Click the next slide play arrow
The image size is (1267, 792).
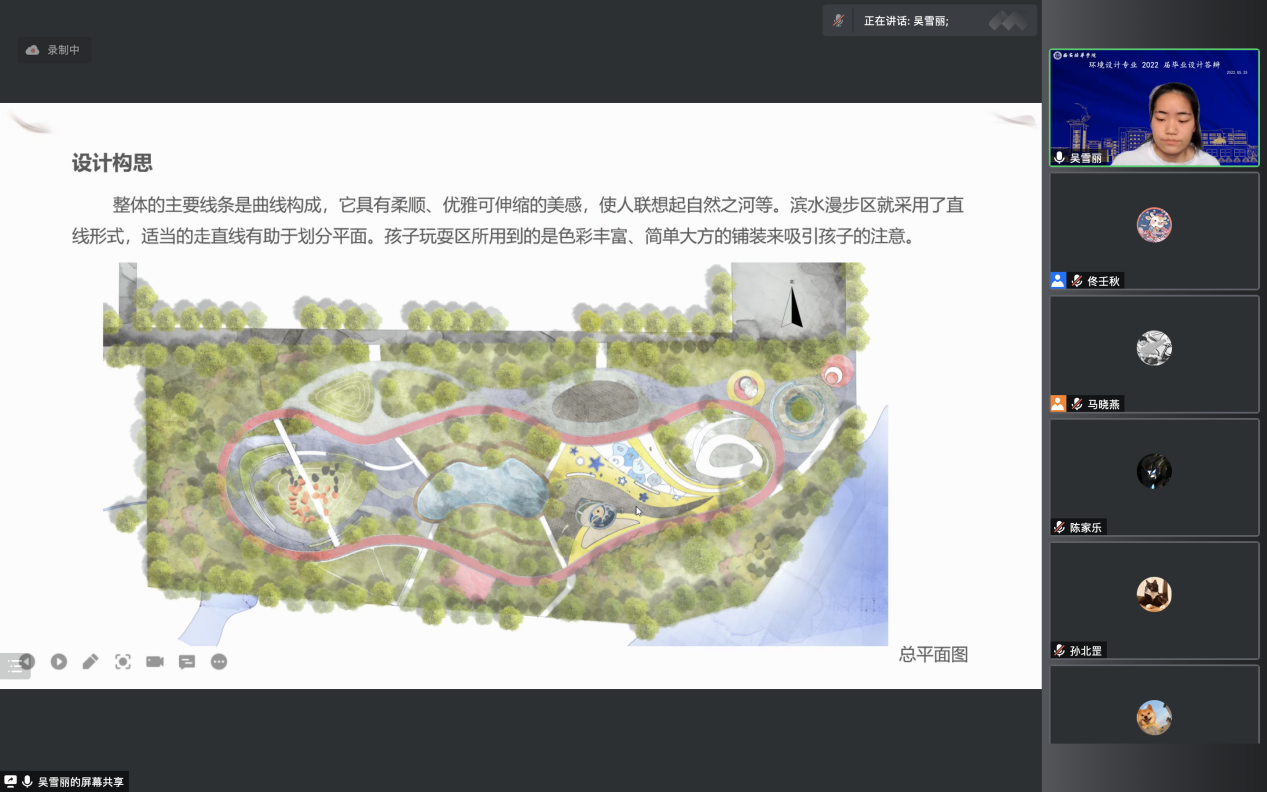(59, 661)
